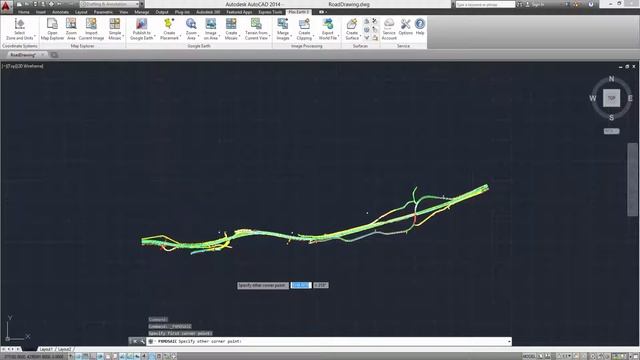The image size is (640, 360).
Task: Open the Manage ribbon tab
Action: pyautogui.click(x=142, y=12)
